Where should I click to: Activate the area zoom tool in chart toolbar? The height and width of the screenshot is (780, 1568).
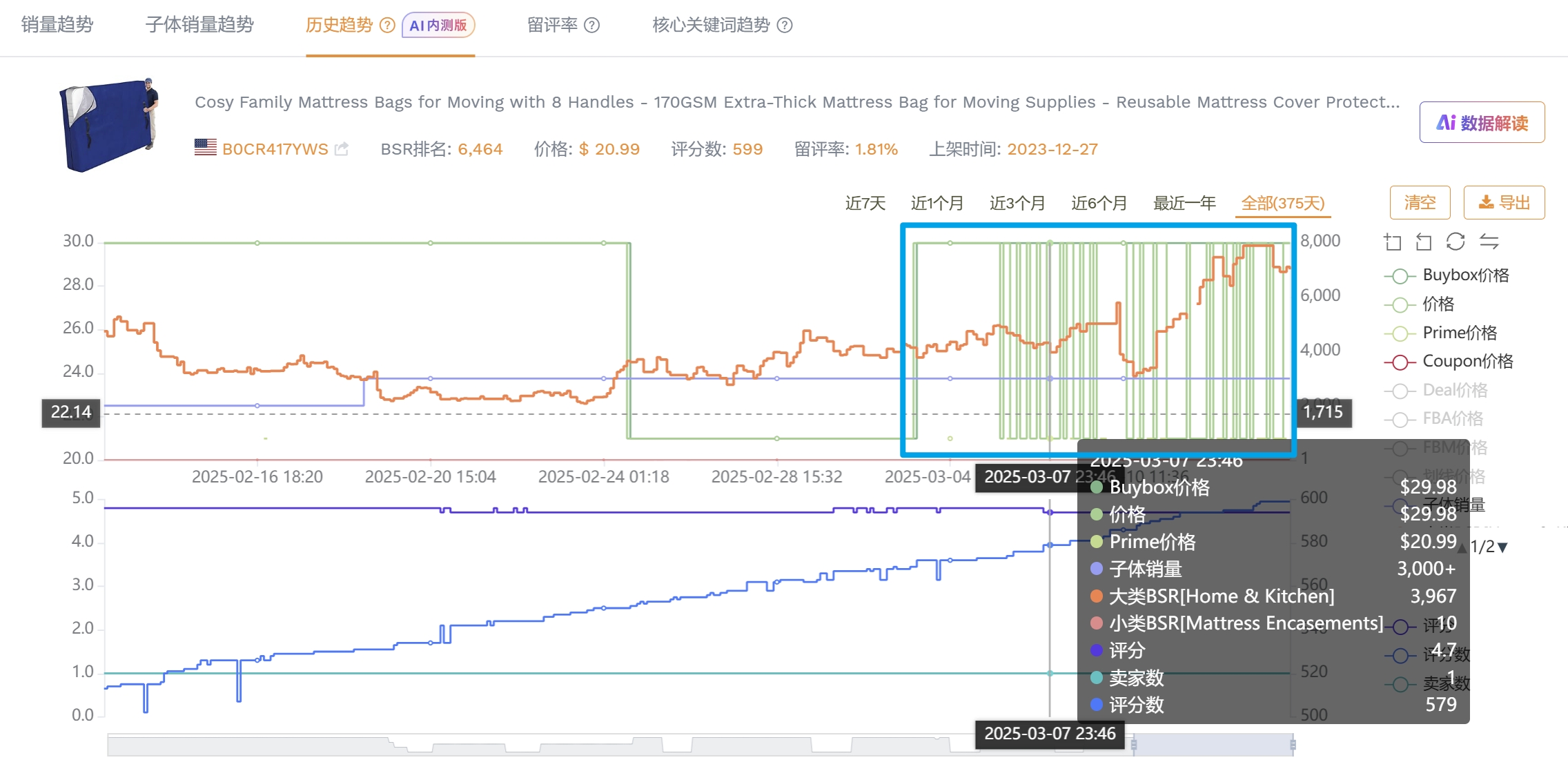[x=1393, y=242]
